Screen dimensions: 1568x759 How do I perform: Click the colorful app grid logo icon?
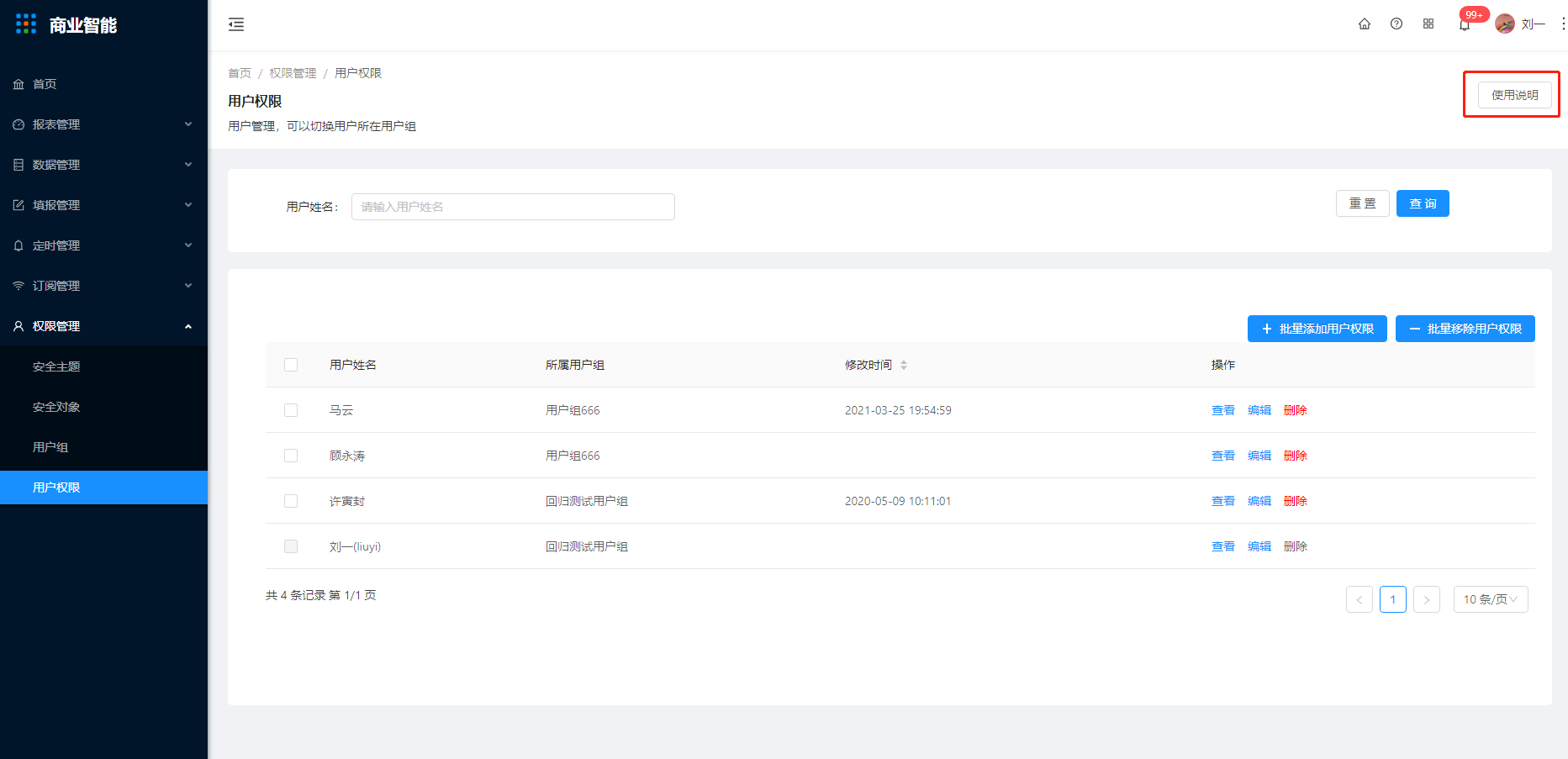pos(26,24)
